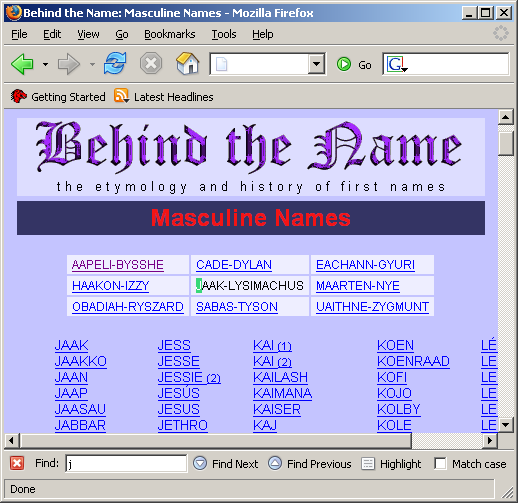This screenshot has width=518, height=503.
Task: Click the Find Previous arrow icon
Action: pyautogui.click(x=275, y=463)
